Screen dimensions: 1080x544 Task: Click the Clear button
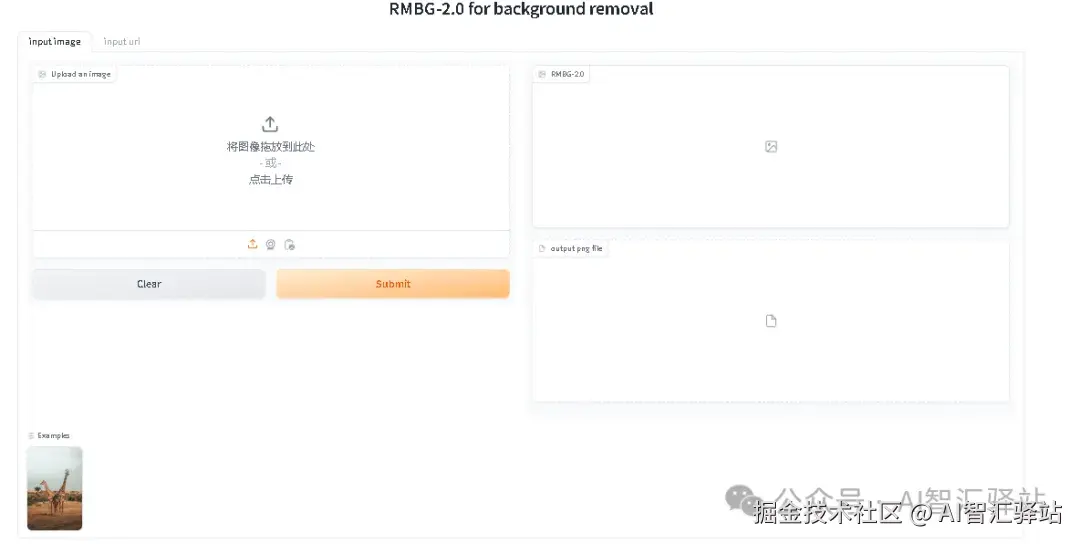[x=149, y=284]
